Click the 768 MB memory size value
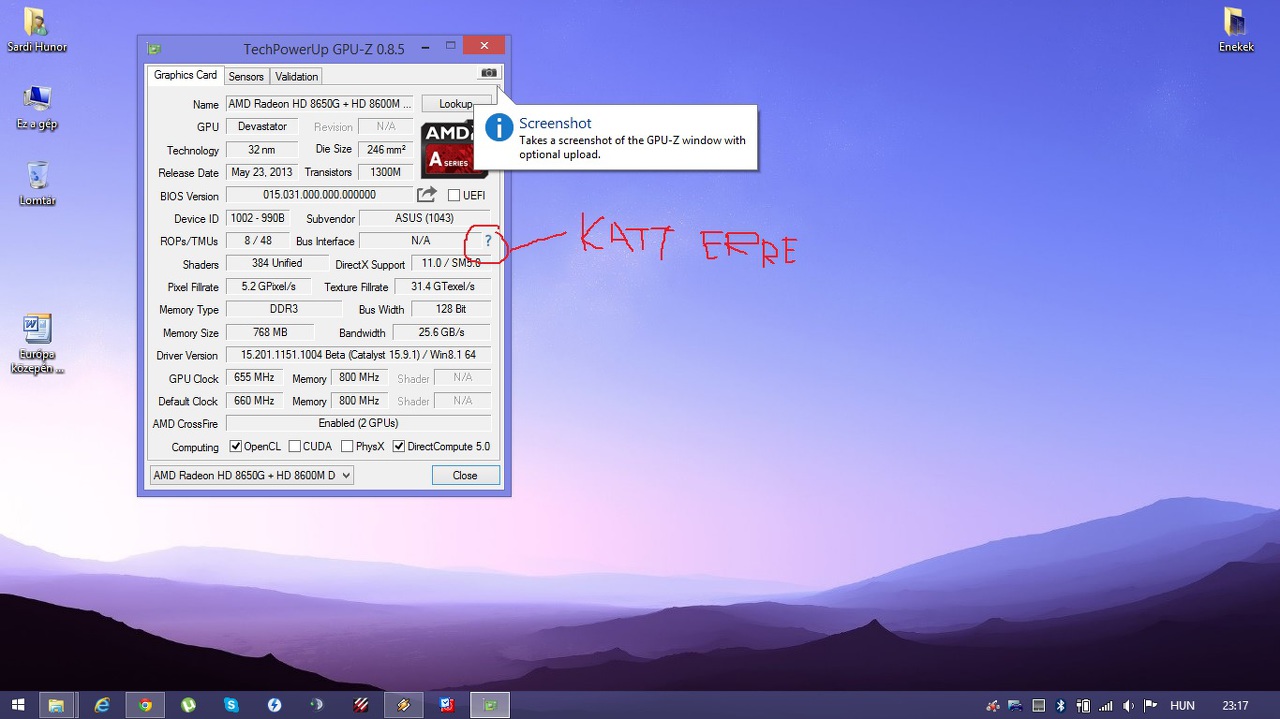Viewport: 1280px width, 719px height. point(268,332)
